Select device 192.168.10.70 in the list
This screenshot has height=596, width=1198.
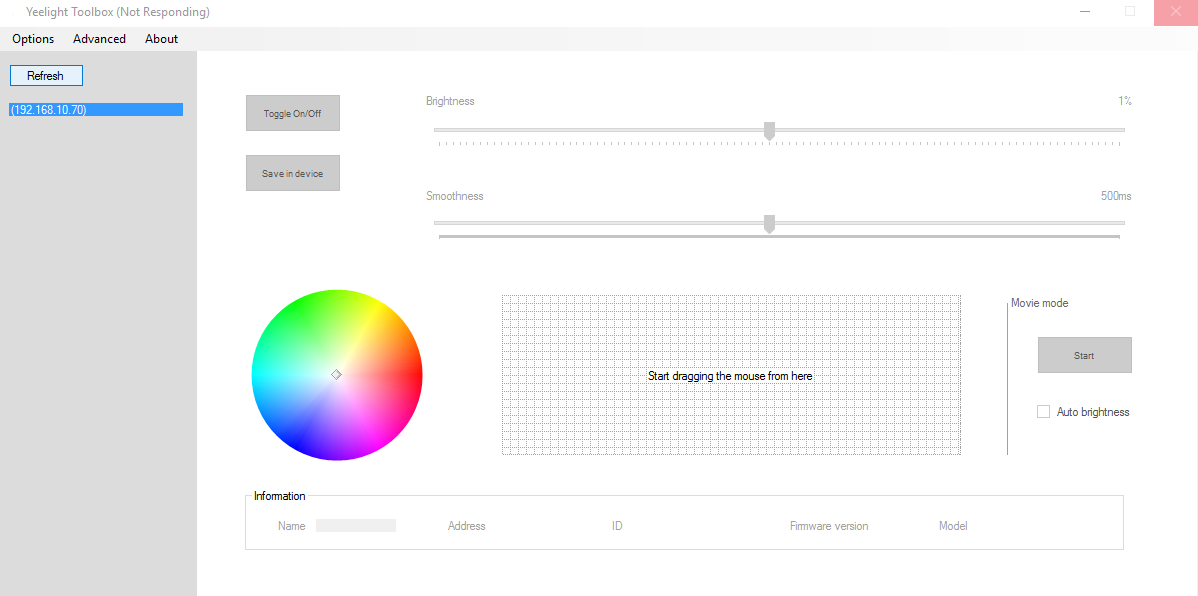point(96,110)
